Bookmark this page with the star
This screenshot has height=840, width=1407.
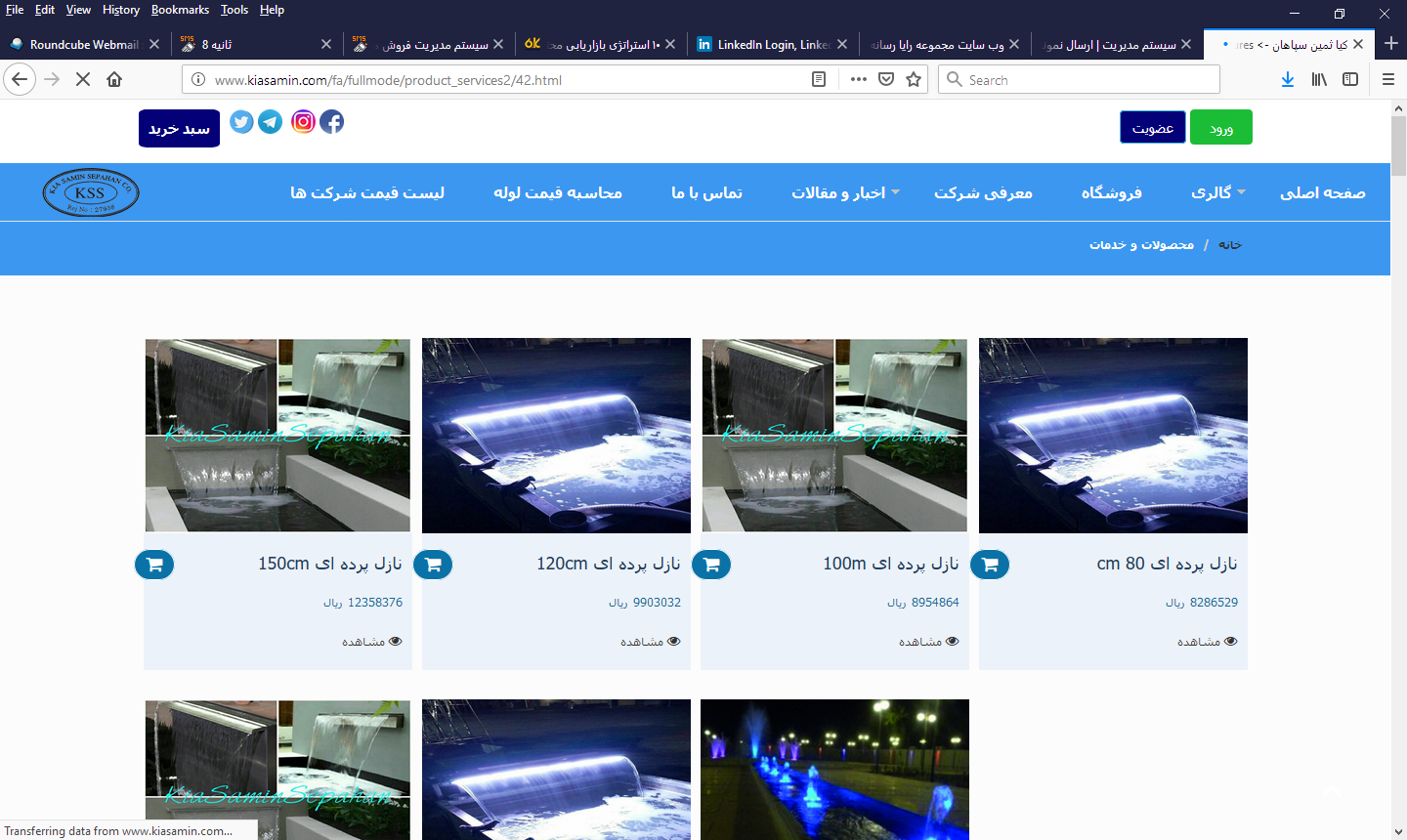[914, 79]
